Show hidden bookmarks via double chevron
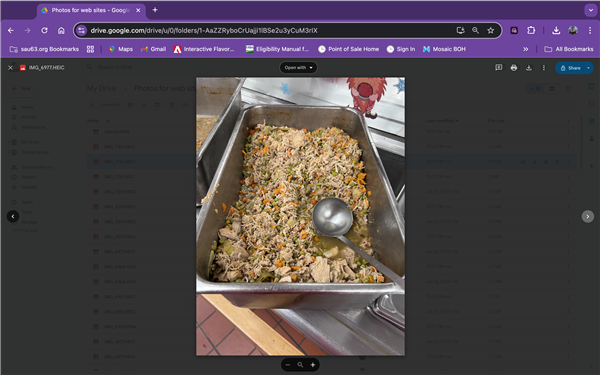The height and width of the screenshot is (375, 600). [526, 49]
